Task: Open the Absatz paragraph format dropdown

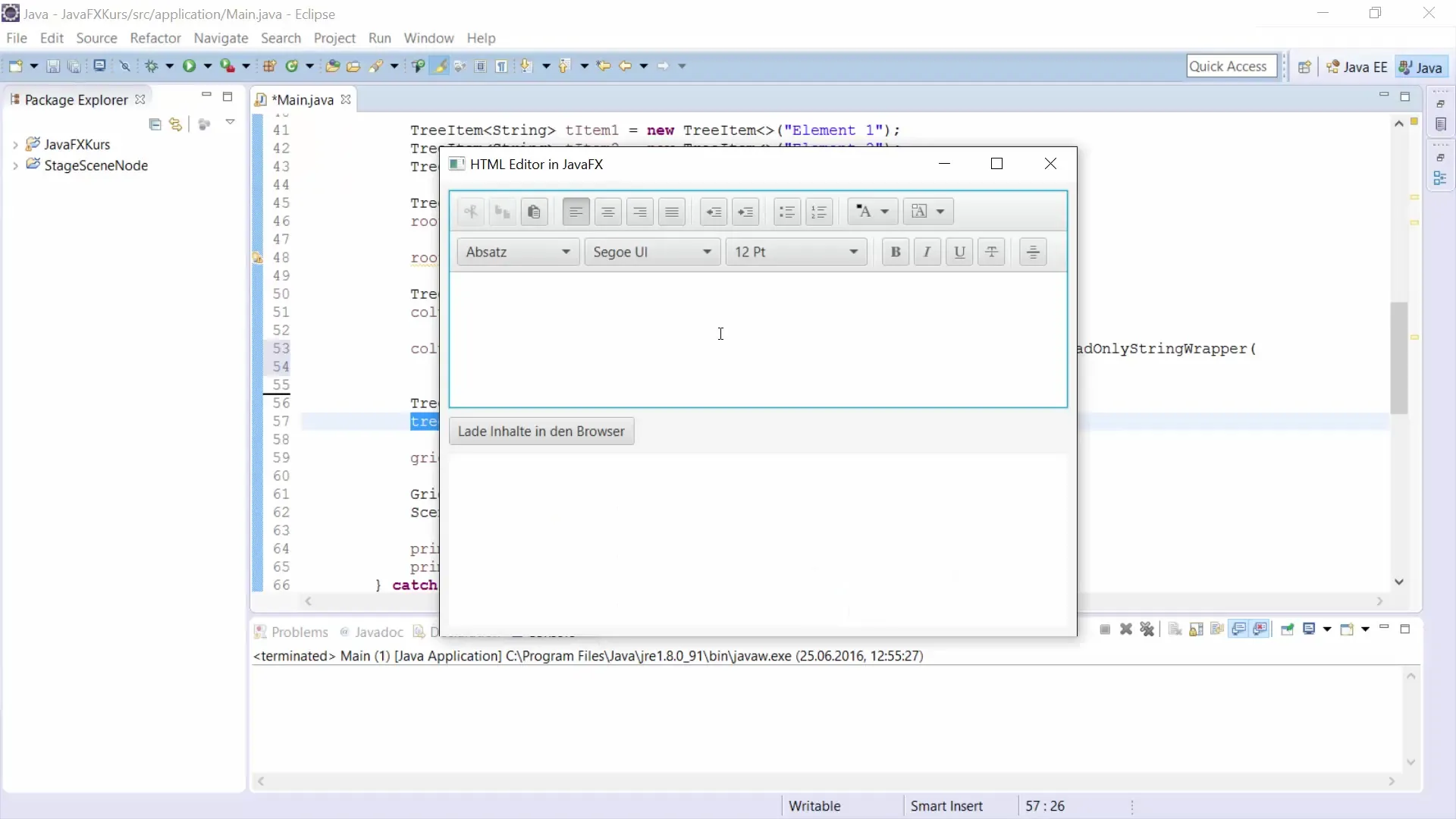Action: tap(518, 252)
